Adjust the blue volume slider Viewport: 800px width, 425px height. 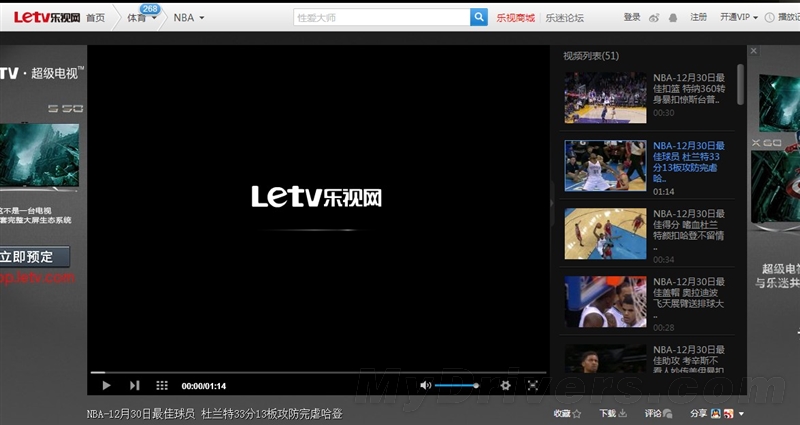tap(456, 386)
